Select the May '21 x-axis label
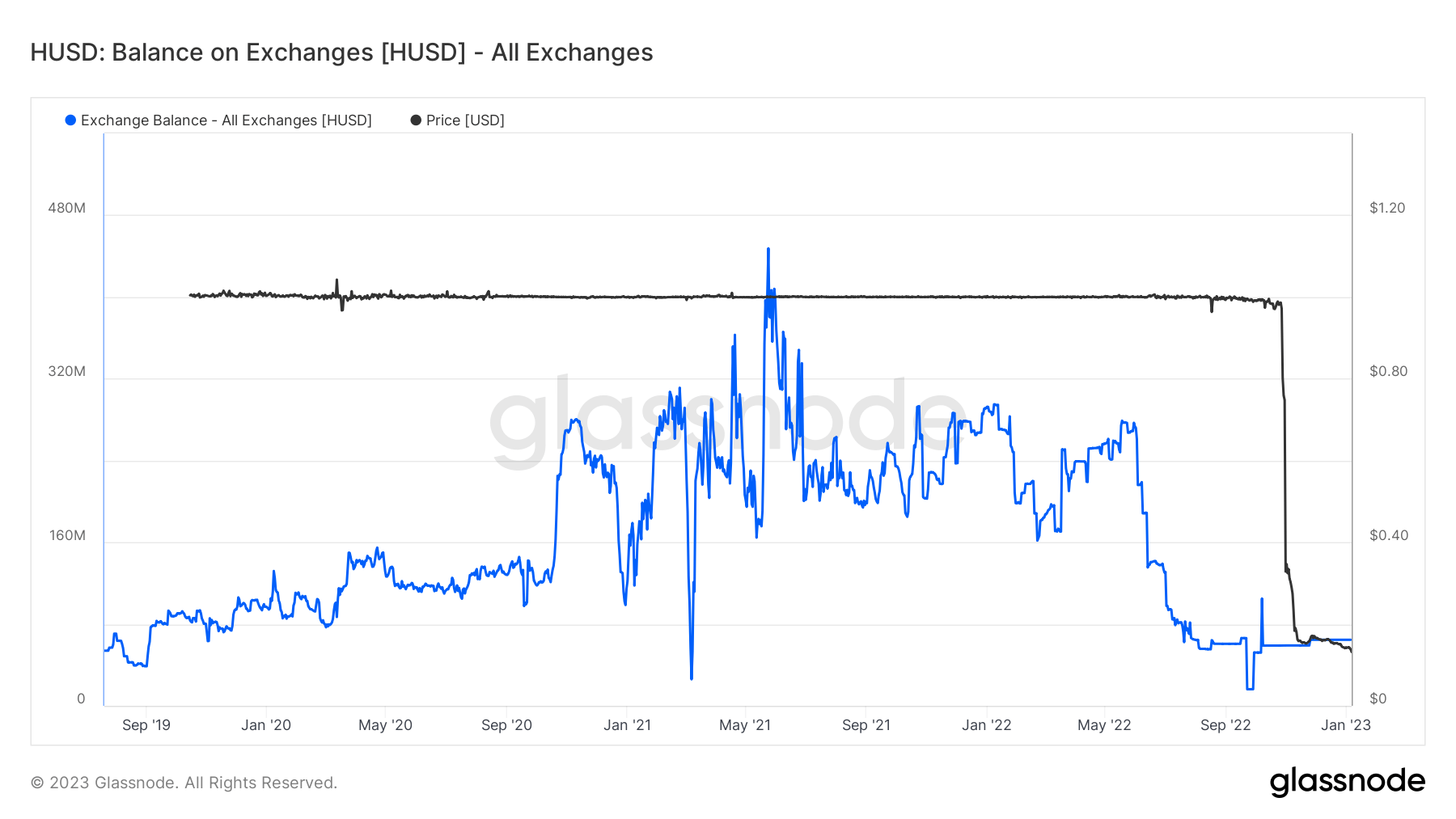 click(745, 725)
